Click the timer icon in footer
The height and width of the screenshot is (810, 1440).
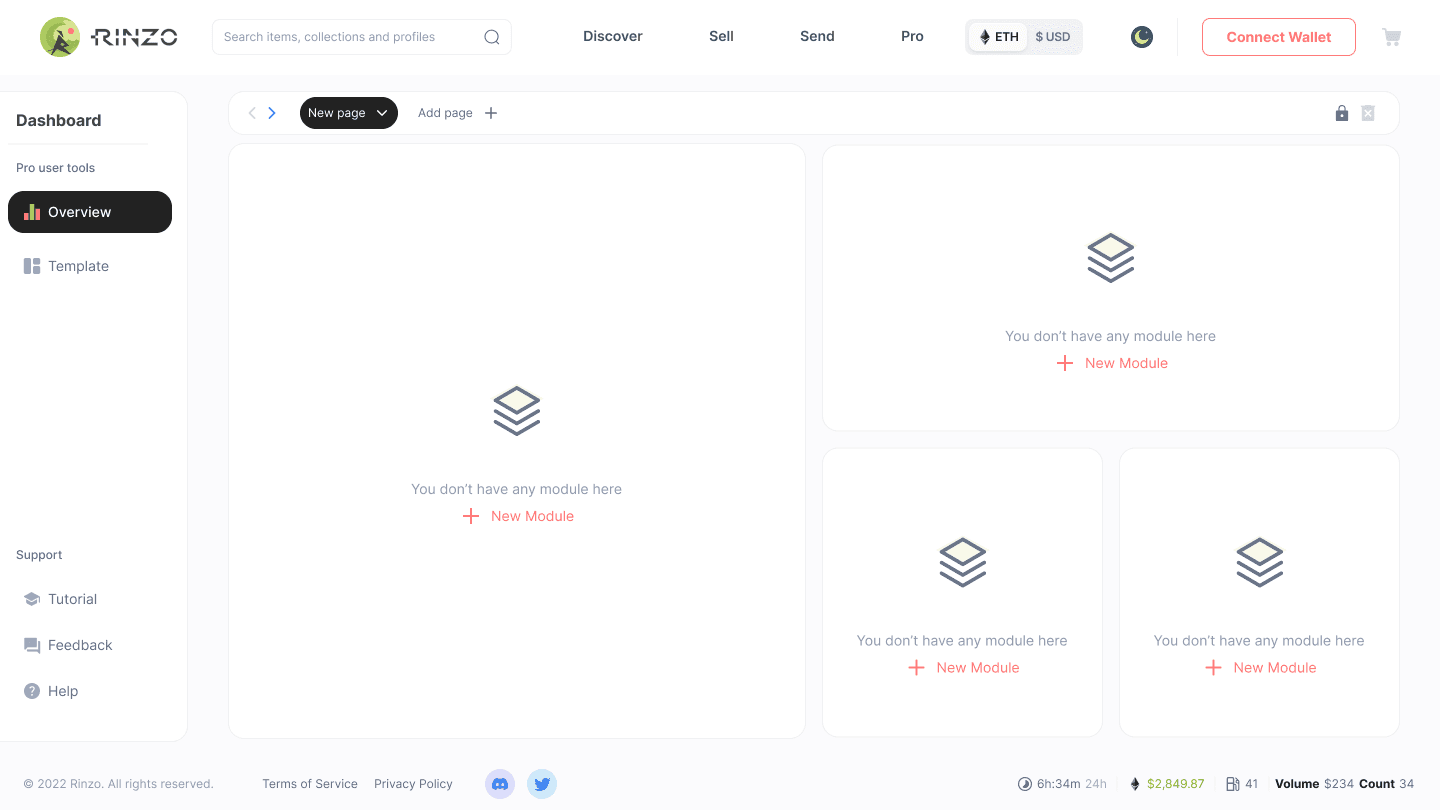pos(1025,784)
